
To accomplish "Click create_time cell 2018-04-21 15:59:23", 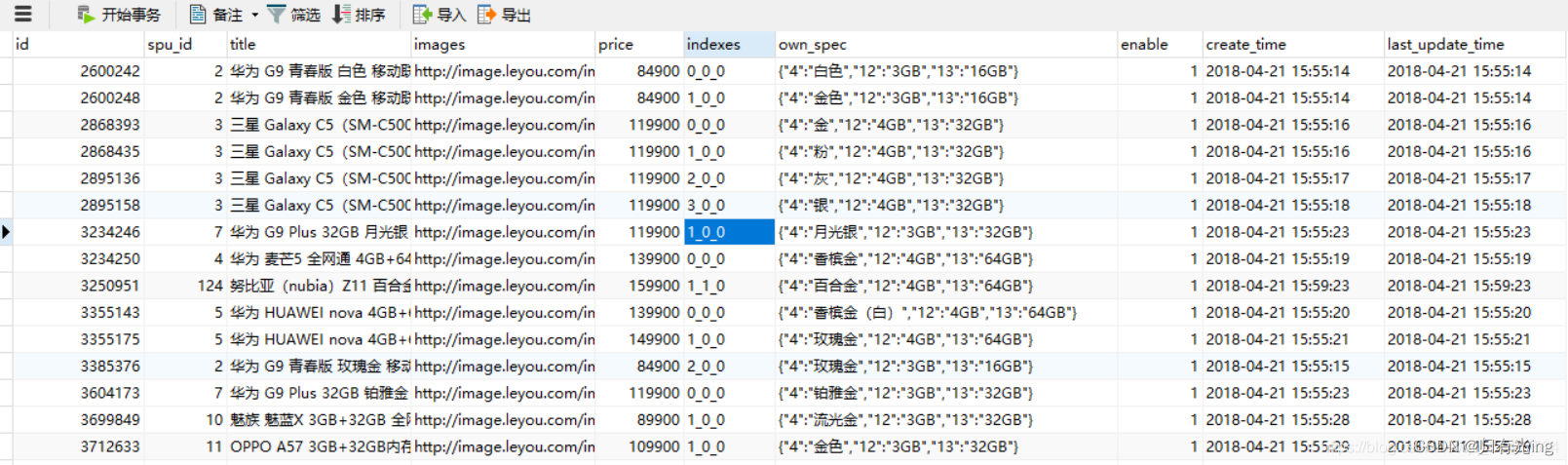I will [1293, 286].
